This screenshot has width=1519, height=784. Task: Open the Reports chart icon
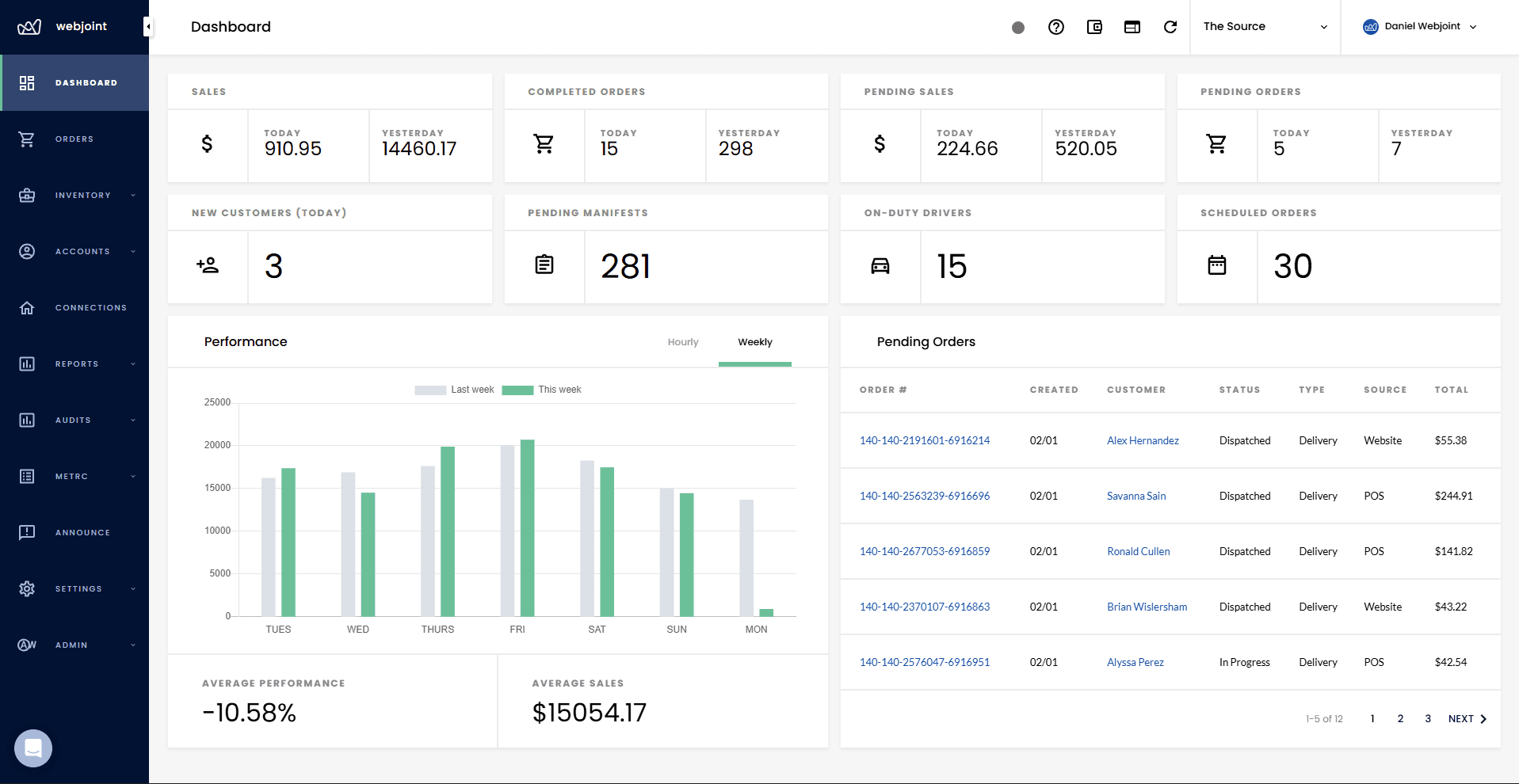[x=27, y=363]
